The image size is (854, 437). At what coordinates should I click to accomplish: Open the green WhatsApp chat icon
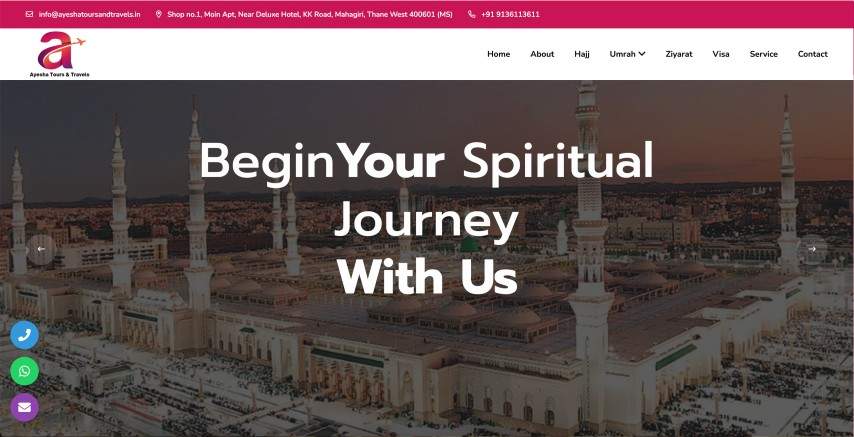click(x=25, y=371)
